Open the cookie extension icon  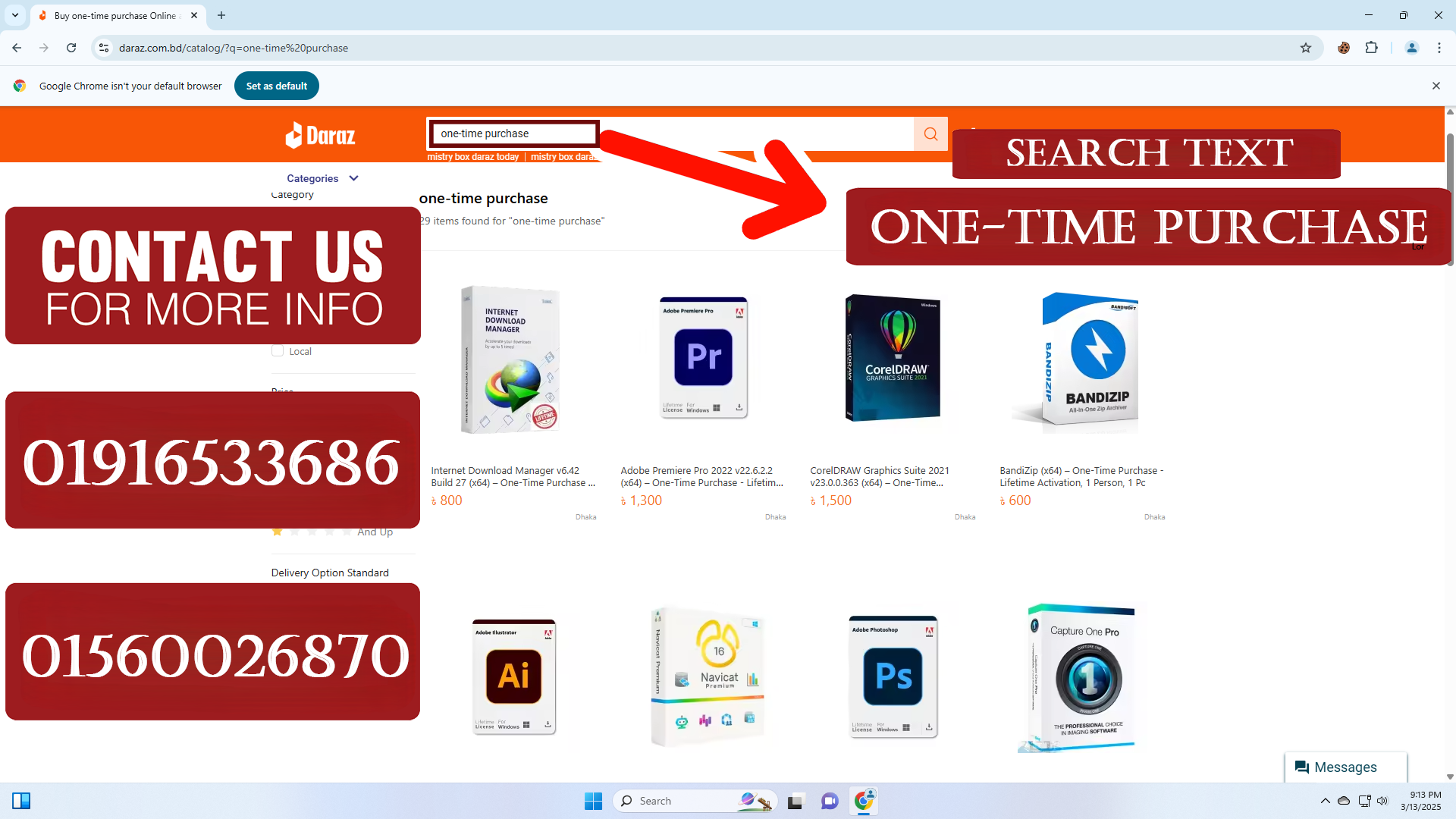coord(1343,48)
